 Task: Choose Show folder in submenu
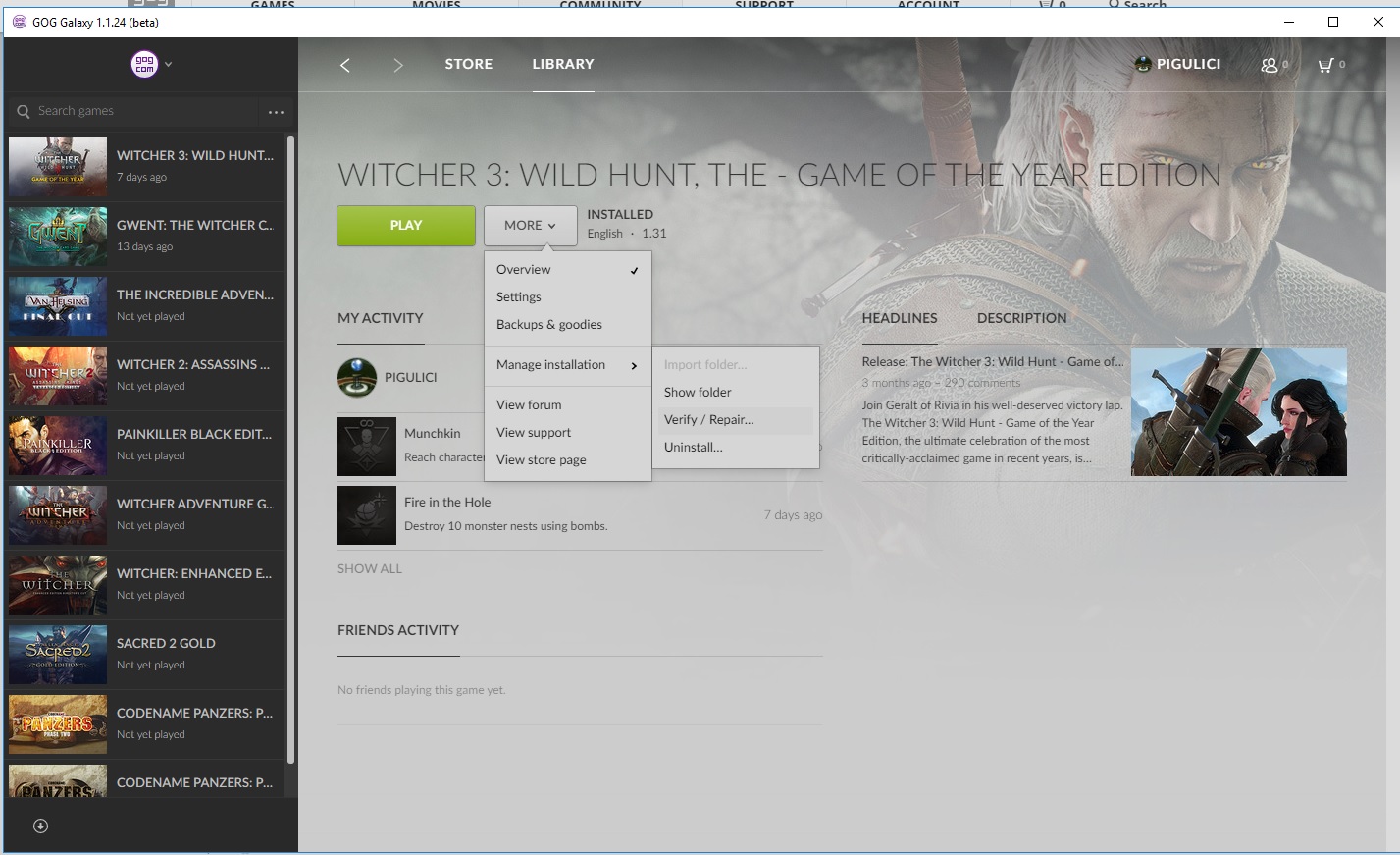(735, 392)
